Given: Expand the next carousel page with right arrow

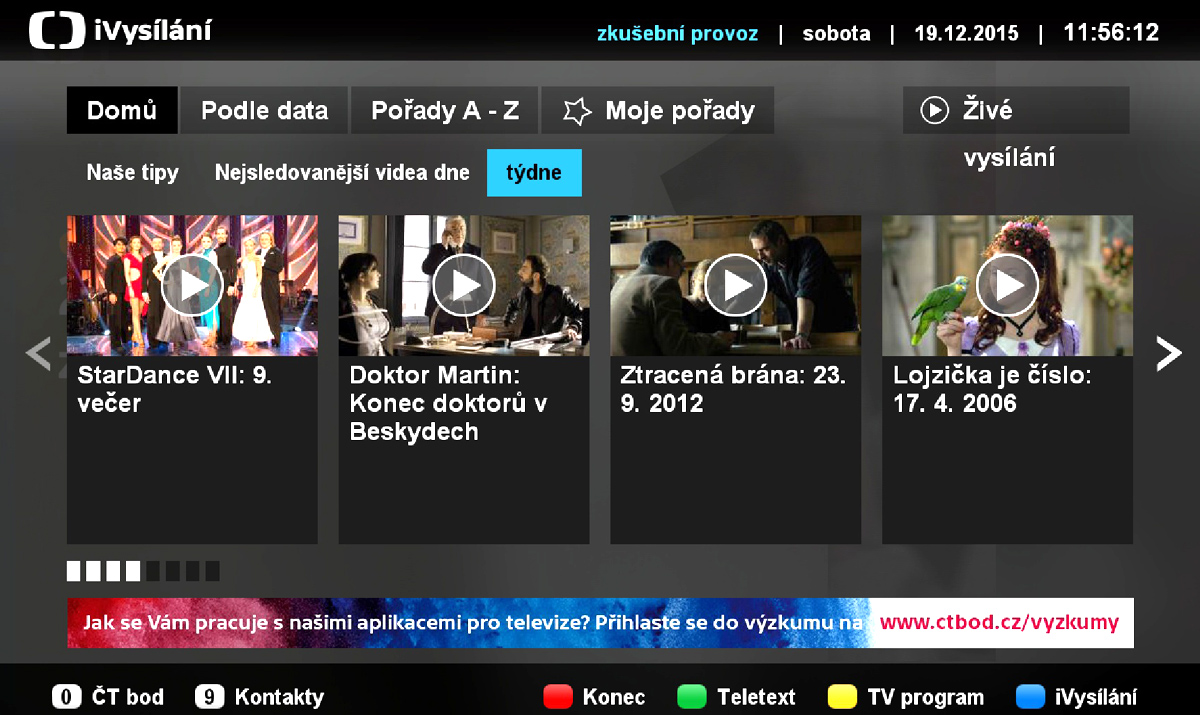Looking at the screenshot, I should point(1169,352).
